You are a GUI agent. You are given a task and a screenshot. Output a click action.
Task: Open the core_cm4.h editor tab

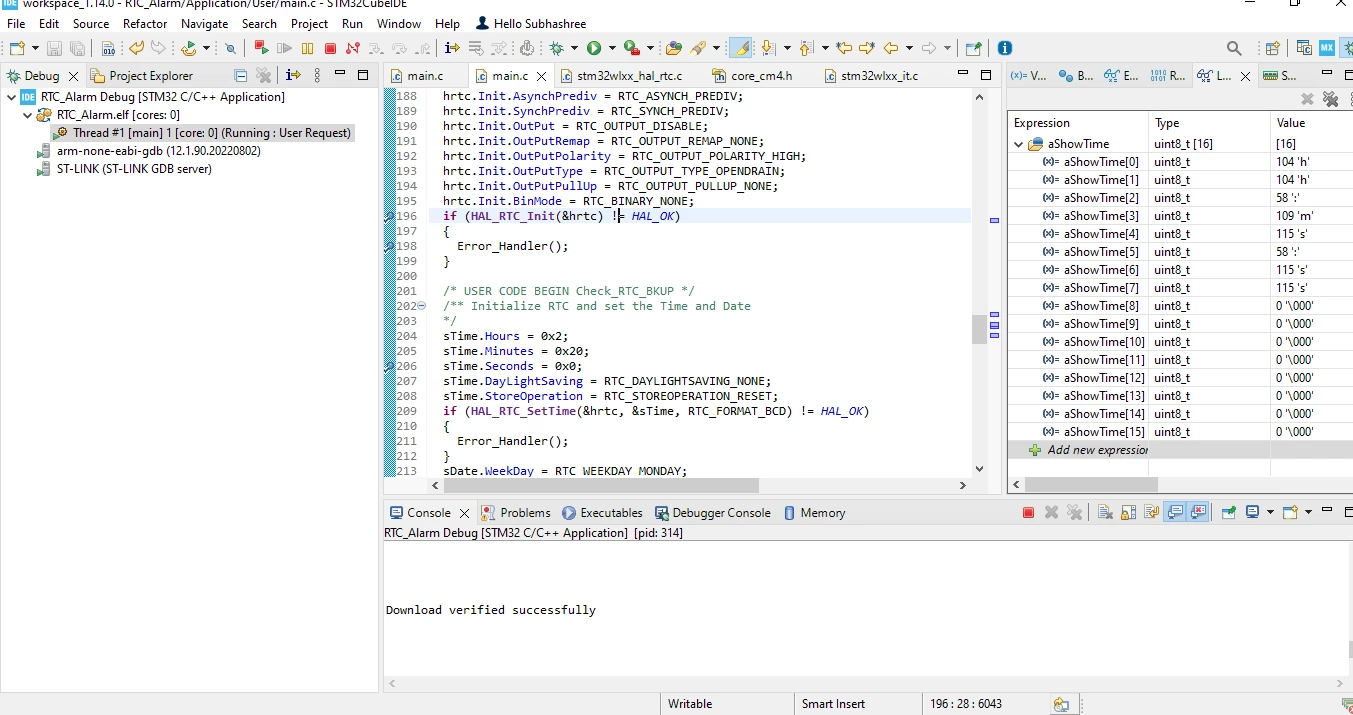751,75
